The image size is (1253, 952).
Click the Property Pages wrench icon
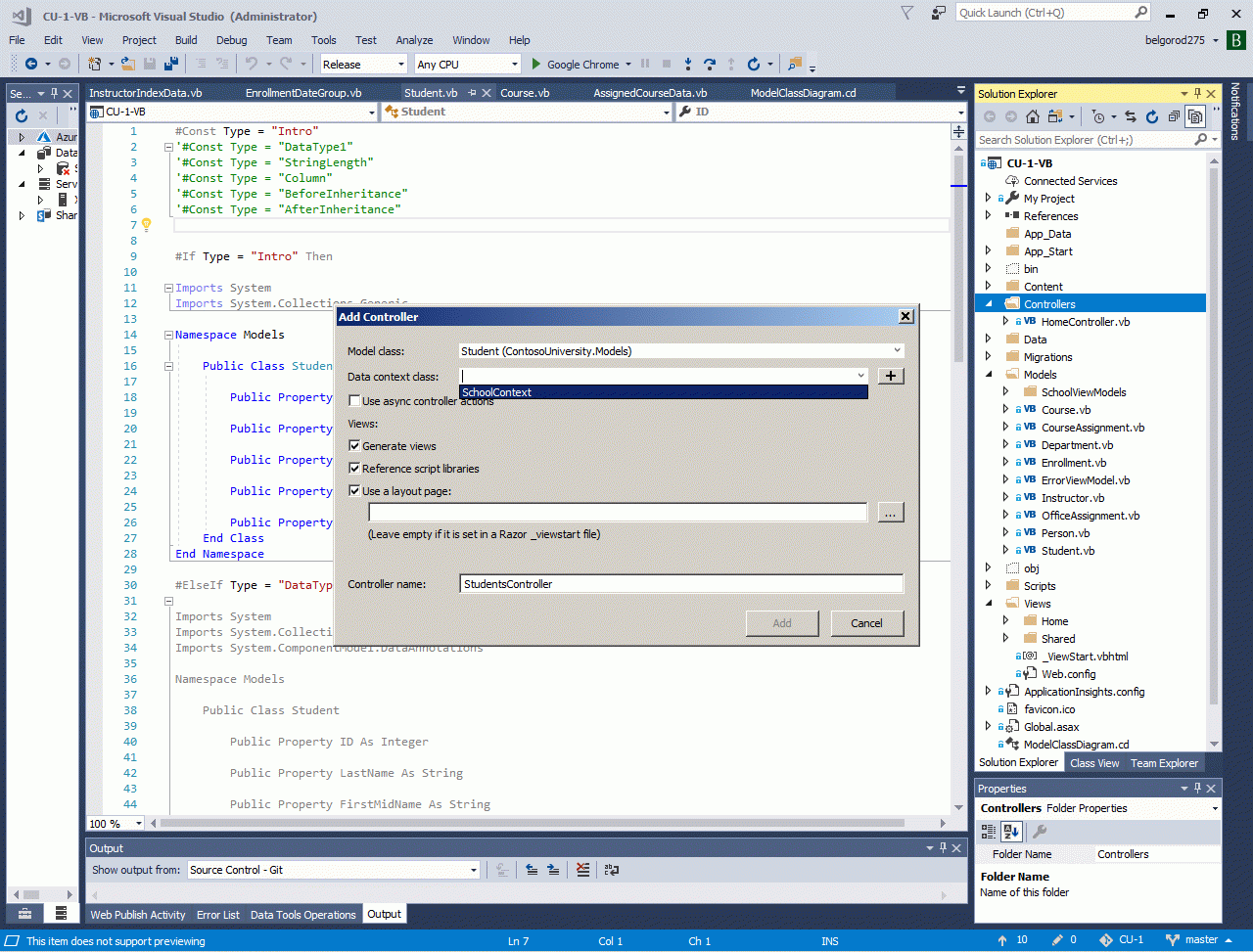[x=1040, y=832]
